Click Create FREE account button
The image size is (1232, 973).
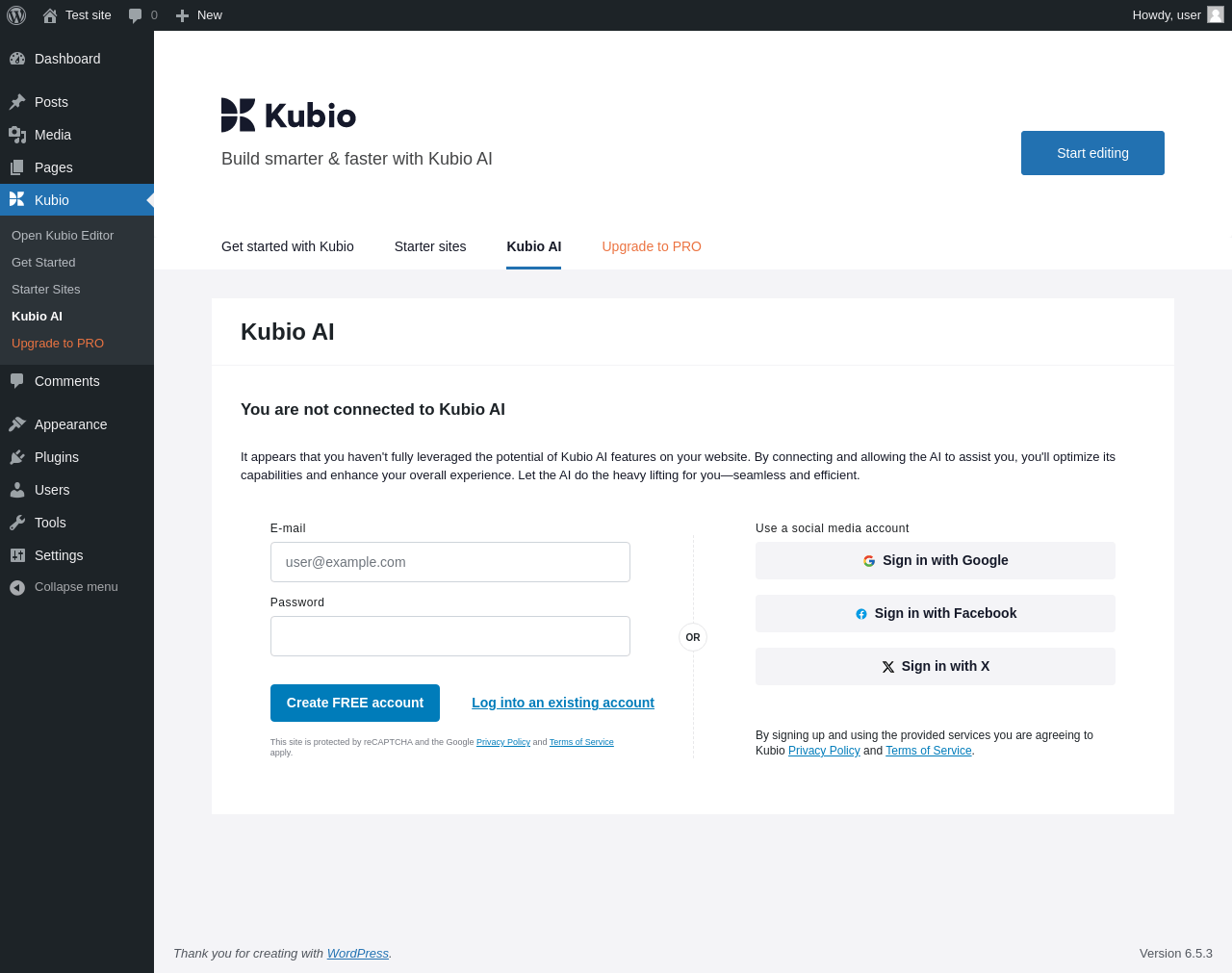355,703
